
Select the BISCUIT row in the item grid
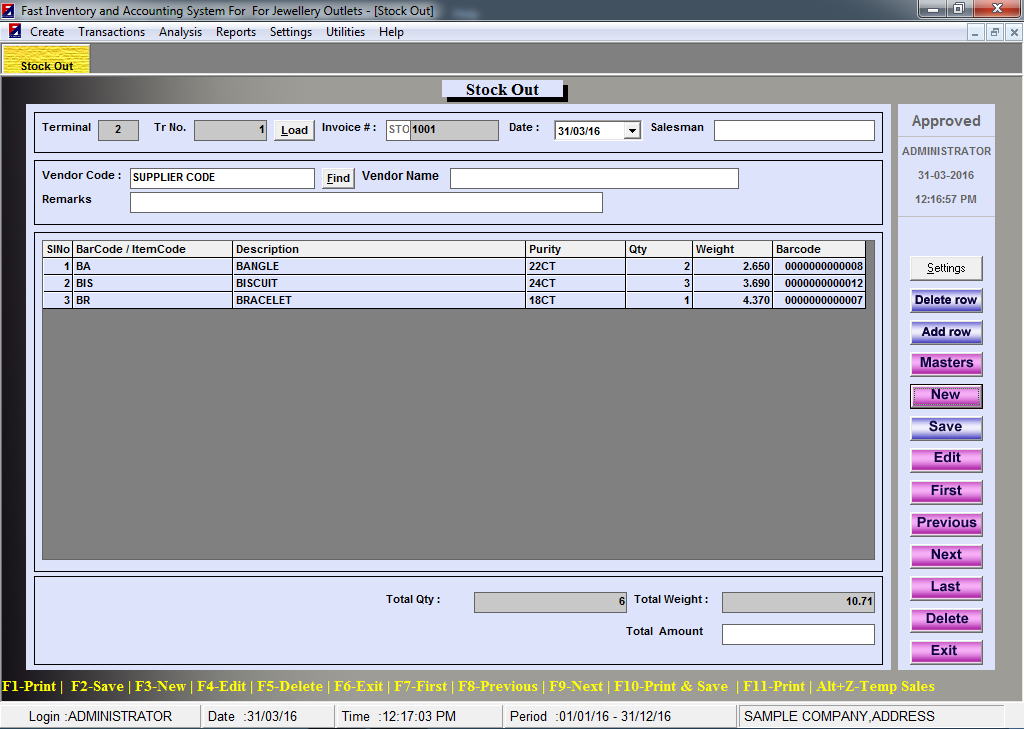[x=380, y=283]
